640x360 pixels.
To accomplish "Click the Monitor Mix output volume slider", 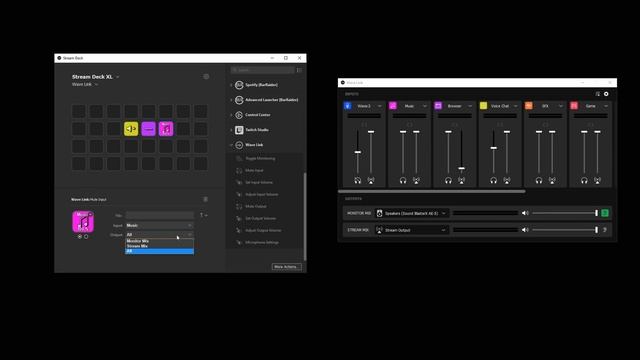I will (565, 213).
